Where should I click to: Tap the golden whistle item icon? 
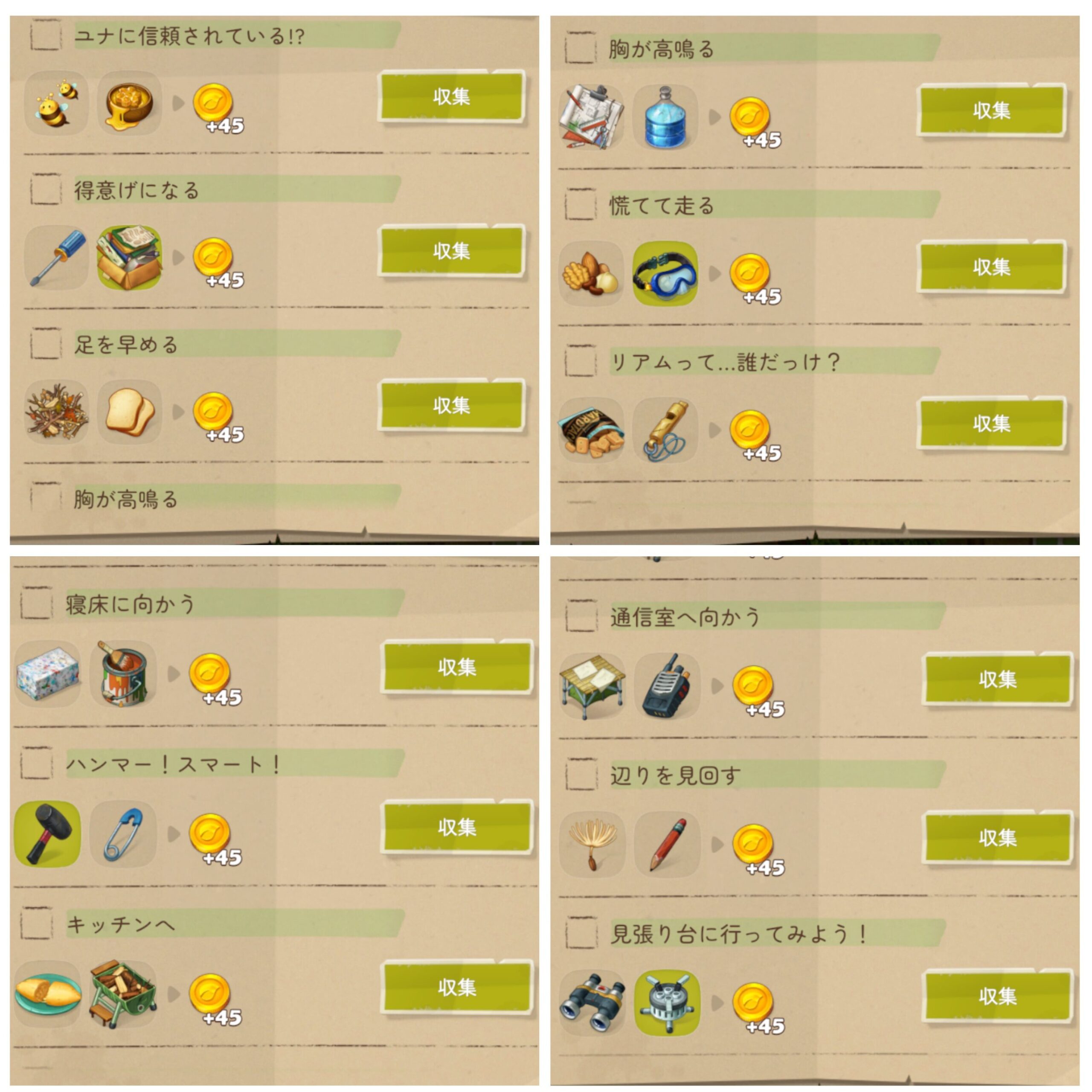coord(665,431)
